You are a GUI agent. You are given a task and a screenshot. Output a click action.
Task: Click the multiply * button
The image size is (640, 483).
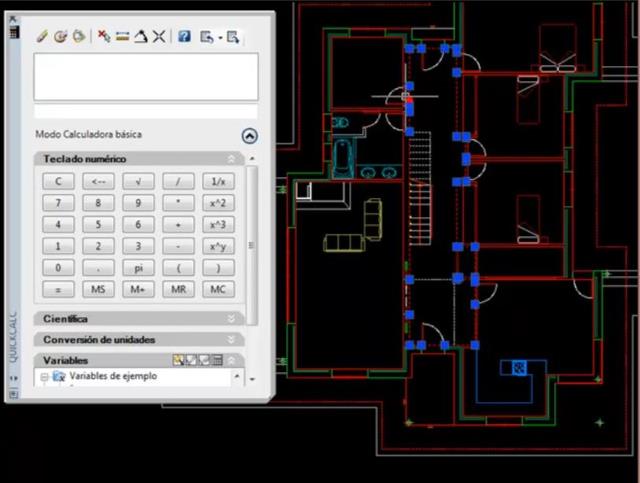pyautogui.click(x=178, y=203)
